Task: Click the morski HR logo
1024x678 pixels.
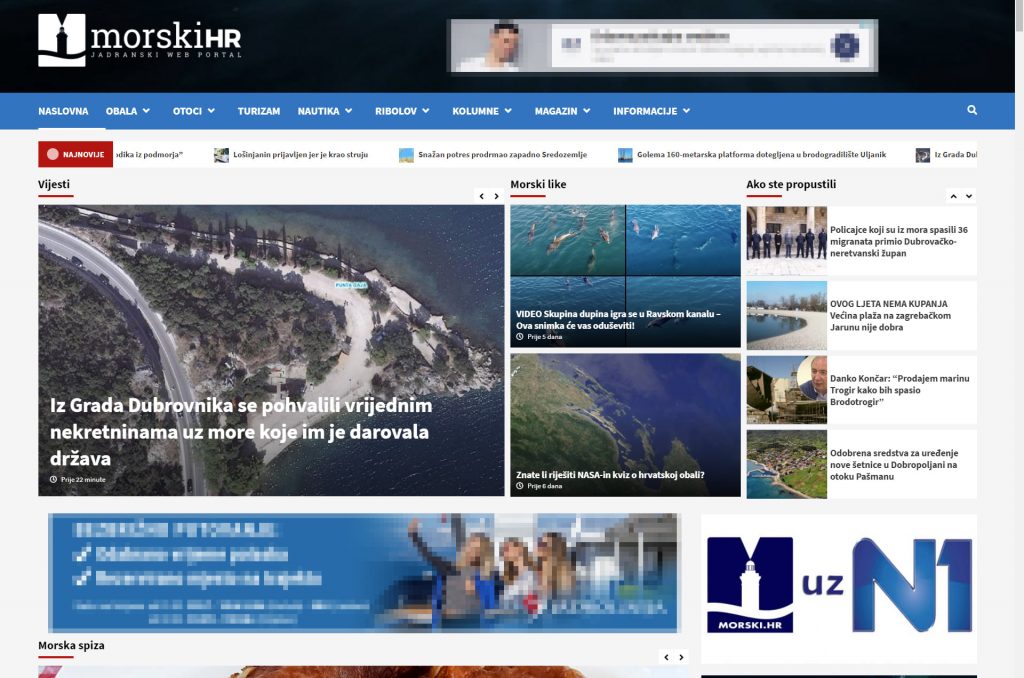Action: 140,40
